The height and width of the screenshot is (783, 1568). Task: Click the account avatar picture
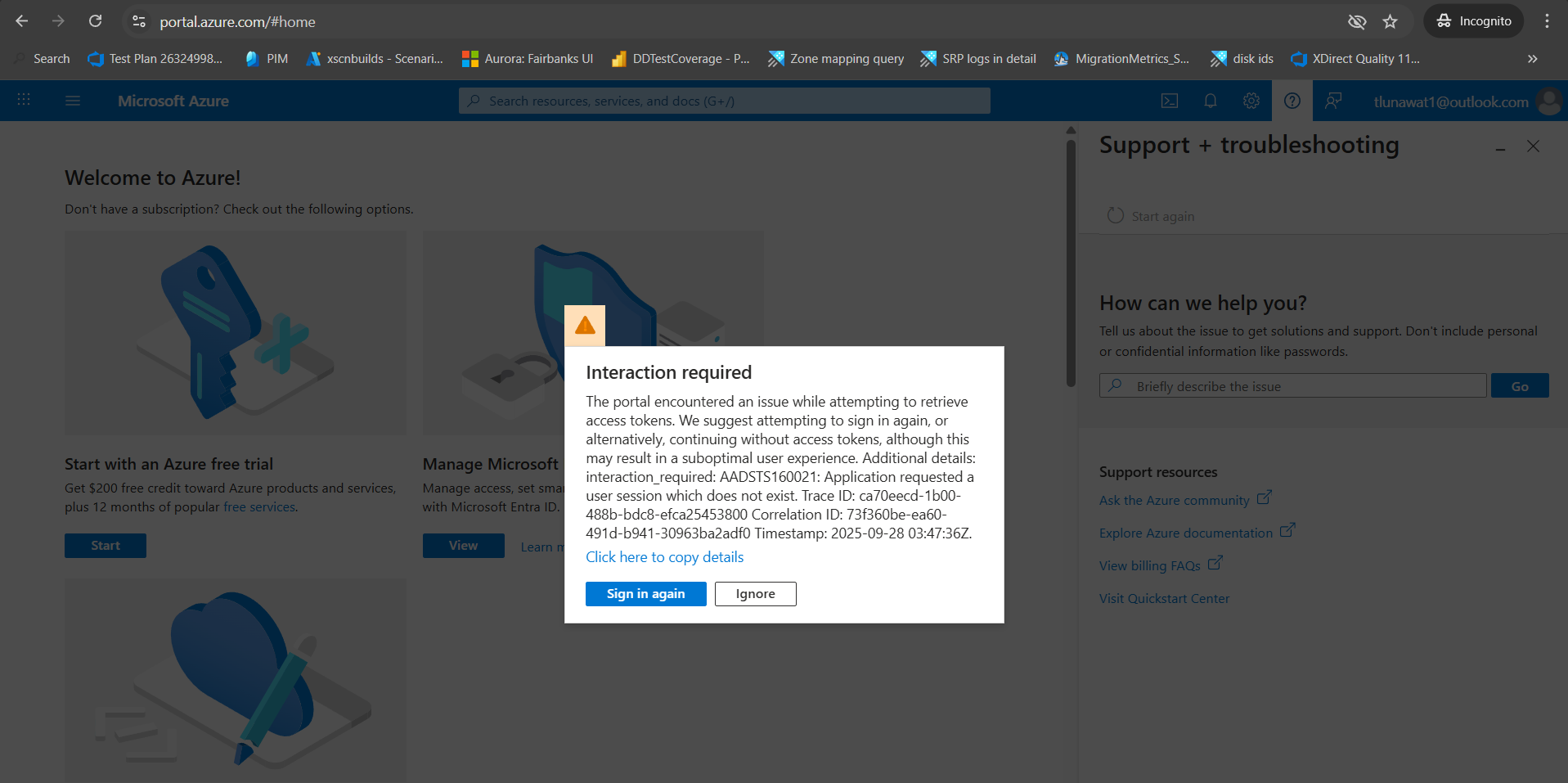[x=1549, y=101]
